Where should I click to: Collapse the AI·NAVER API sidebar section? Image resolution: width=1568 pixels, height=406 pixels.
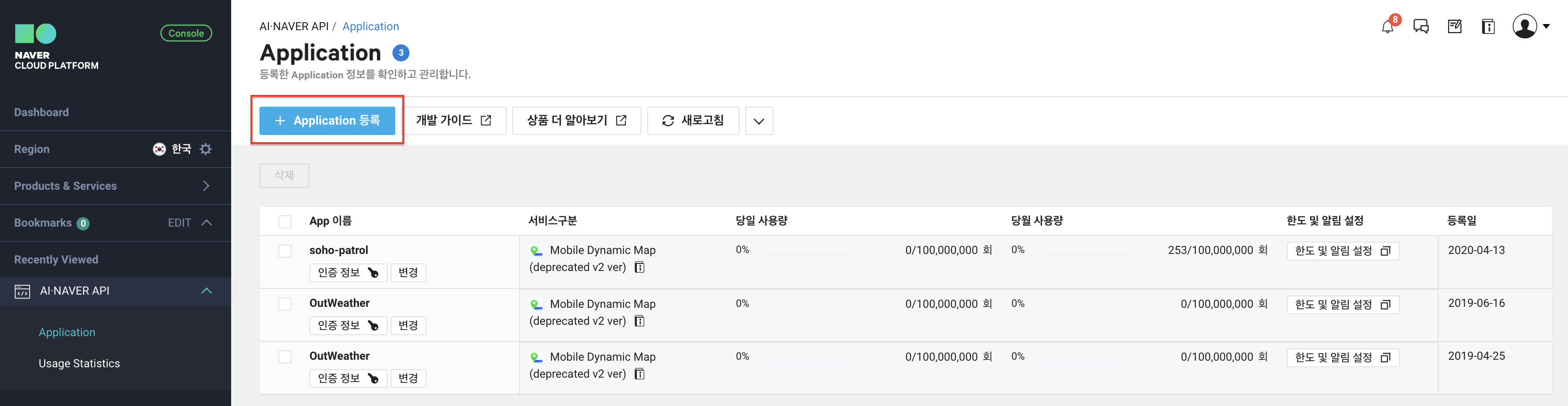pyautogui.click(x=206, y=291)
